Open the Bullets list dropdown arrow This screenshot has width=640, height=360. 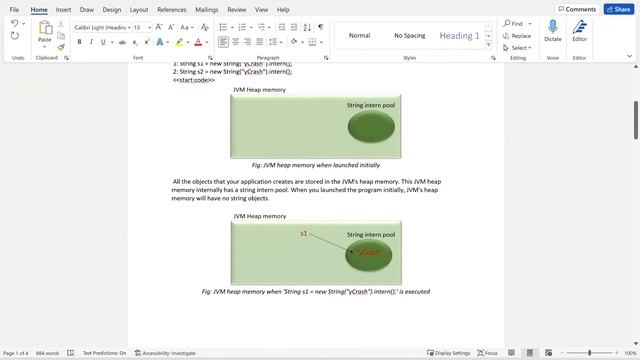232,28
